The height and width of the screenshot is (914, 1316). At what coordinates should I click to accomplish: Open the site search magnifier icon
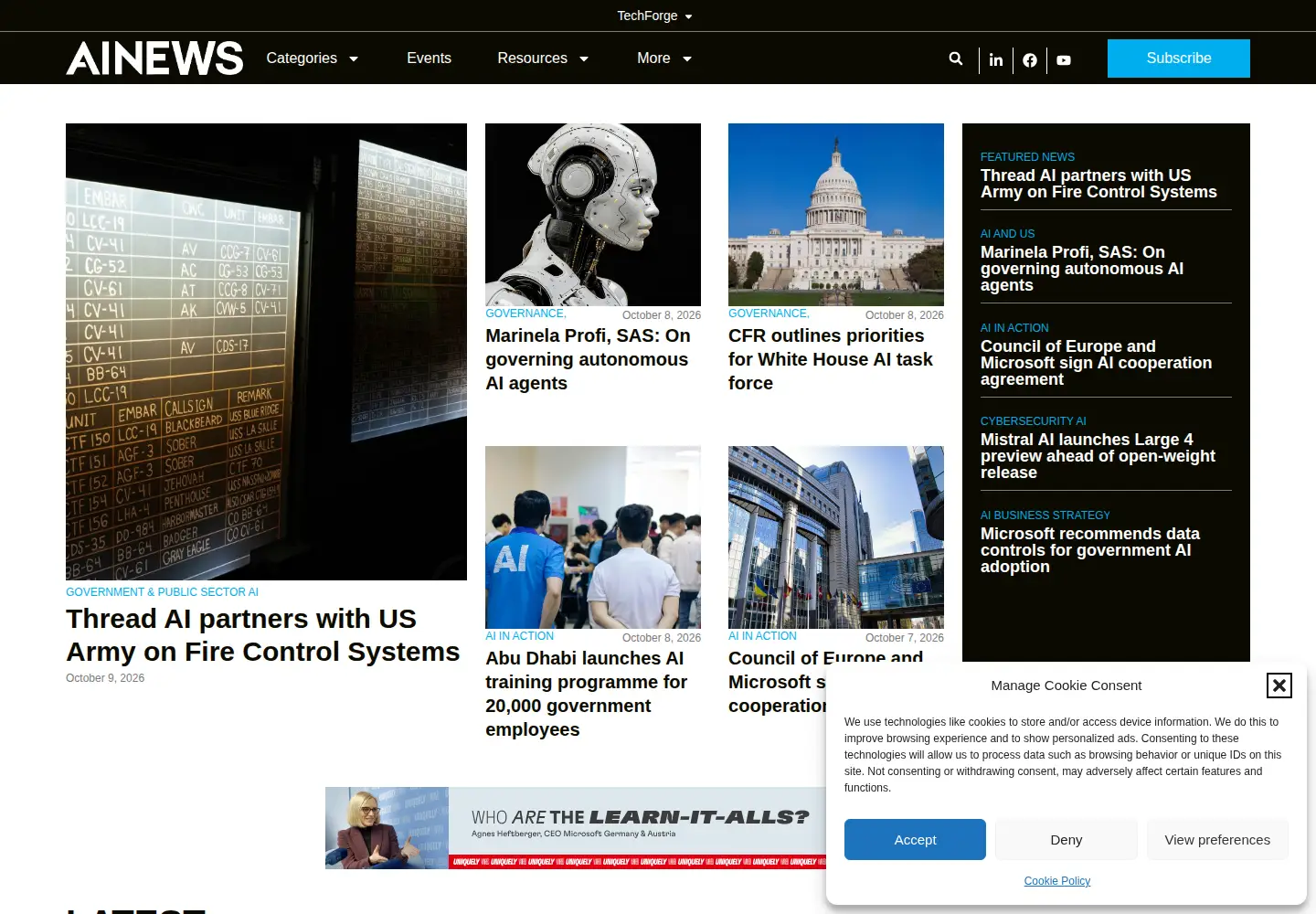(x=956, y=58)
